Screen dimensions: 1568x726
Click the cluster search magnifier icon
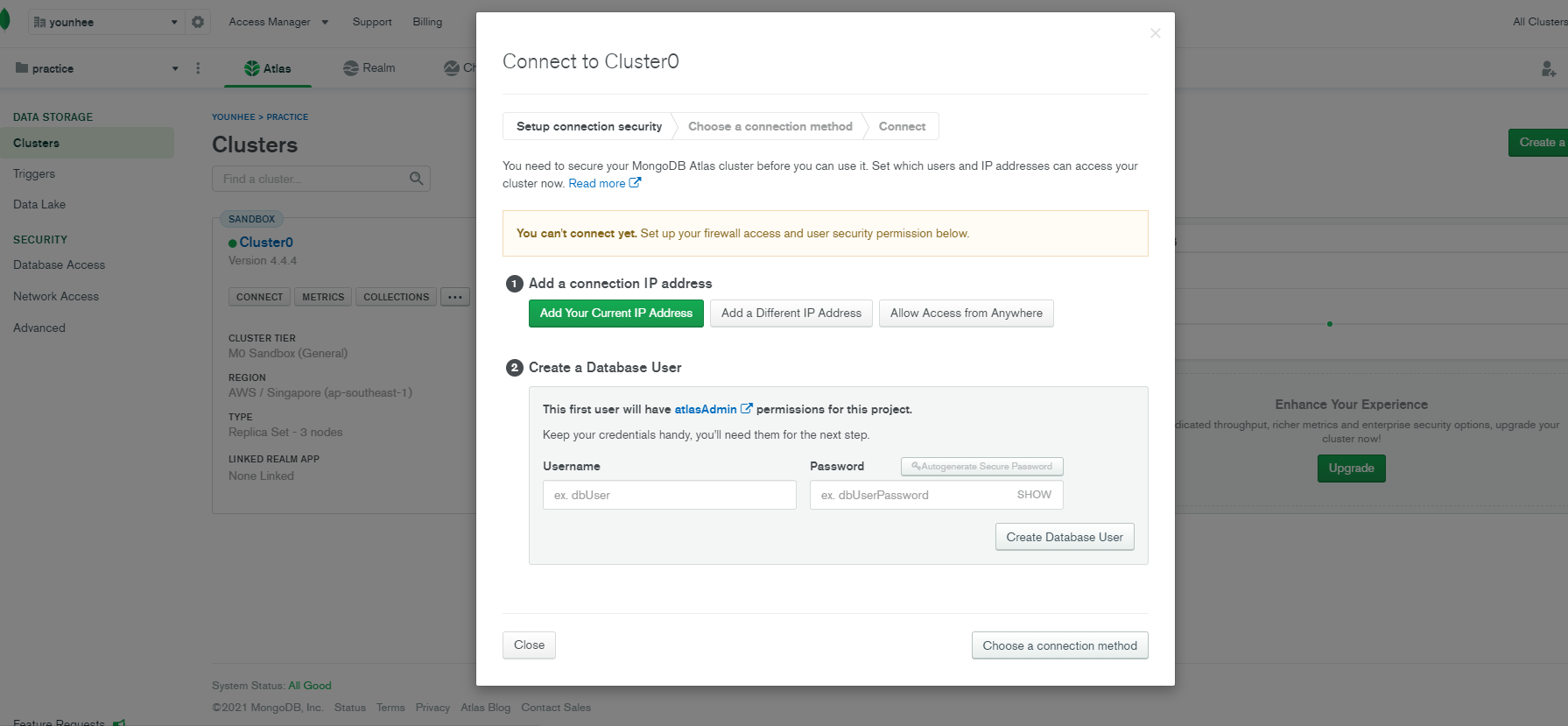point(417,179)
